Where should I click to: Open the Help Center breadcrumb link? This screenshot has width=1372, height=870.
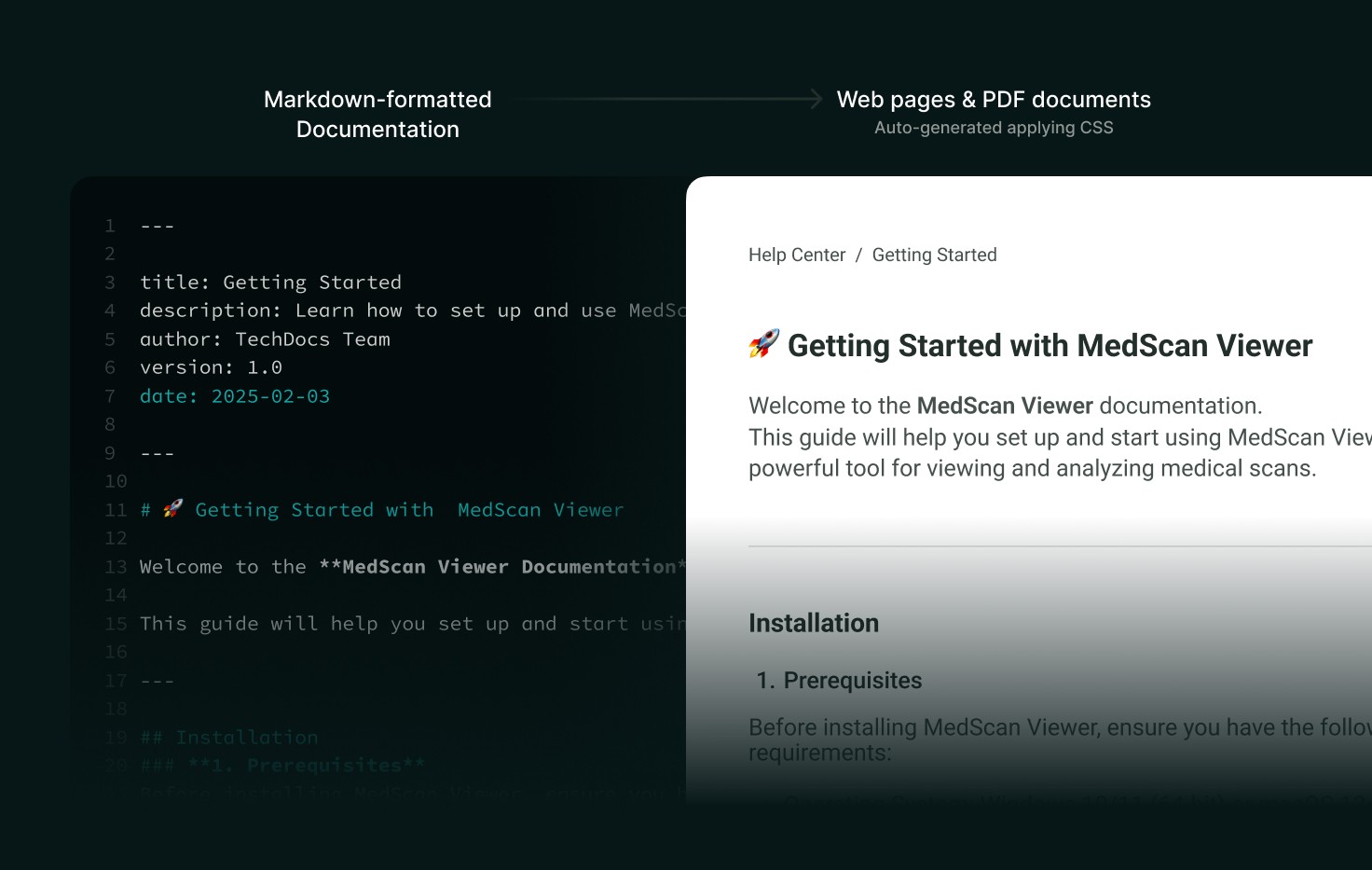(797, 255)
